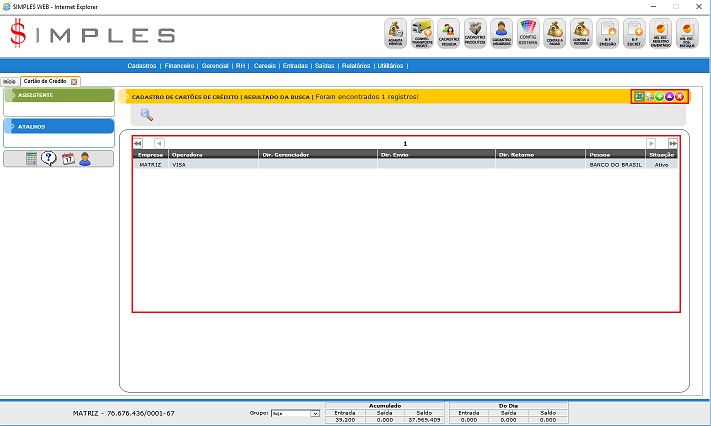Screen dimensions: 711x426
Task: Open Cadastro Pessoa toolbar icon
Action: (449, 33)
